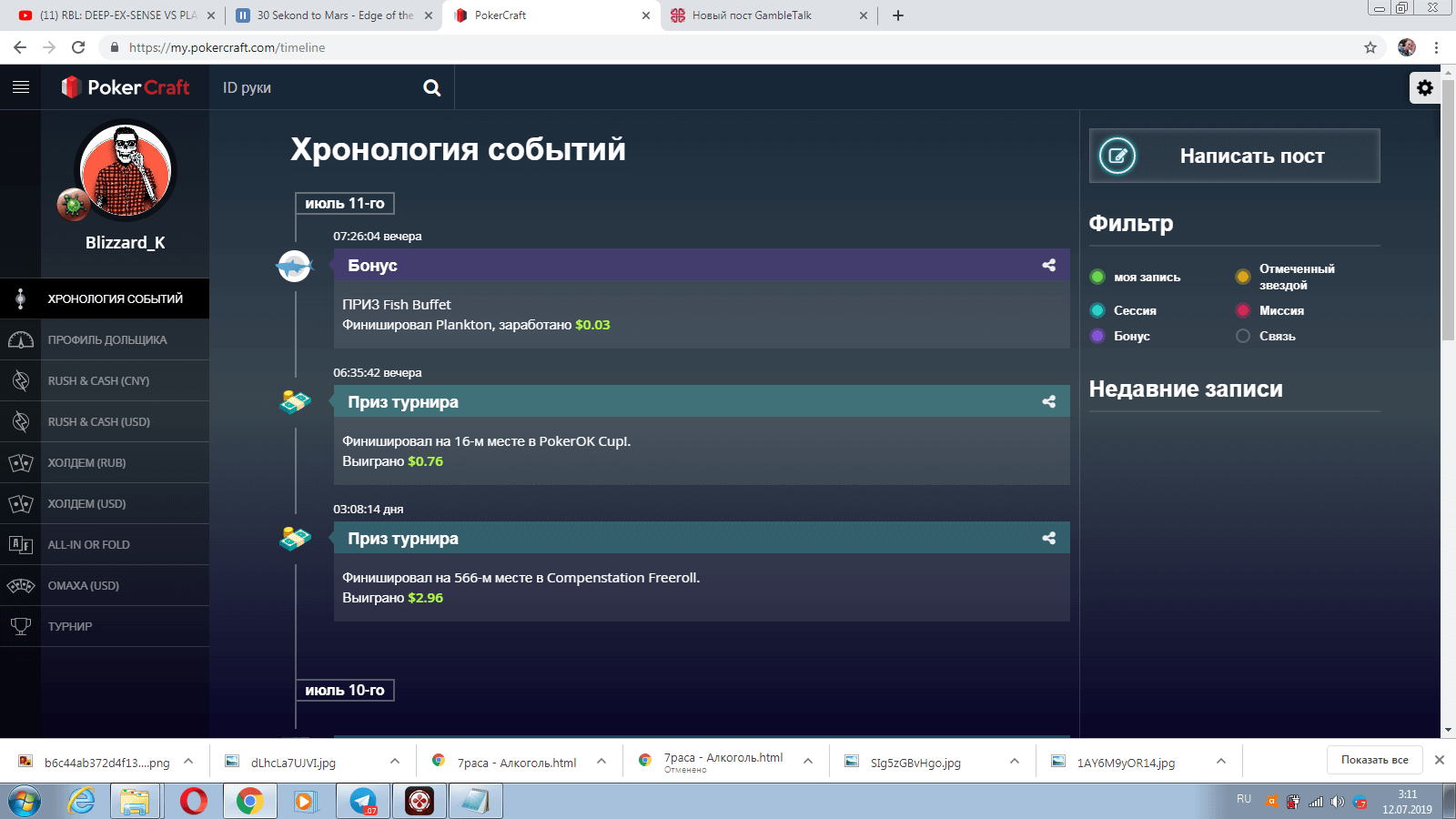Open Профиль дольщика in sidebar
1456x819 pixels.
click(105, 339)
